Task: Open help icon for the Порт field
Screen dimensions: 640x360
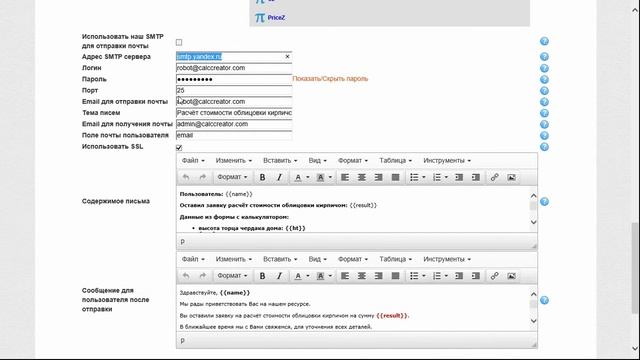Action: 544,91
